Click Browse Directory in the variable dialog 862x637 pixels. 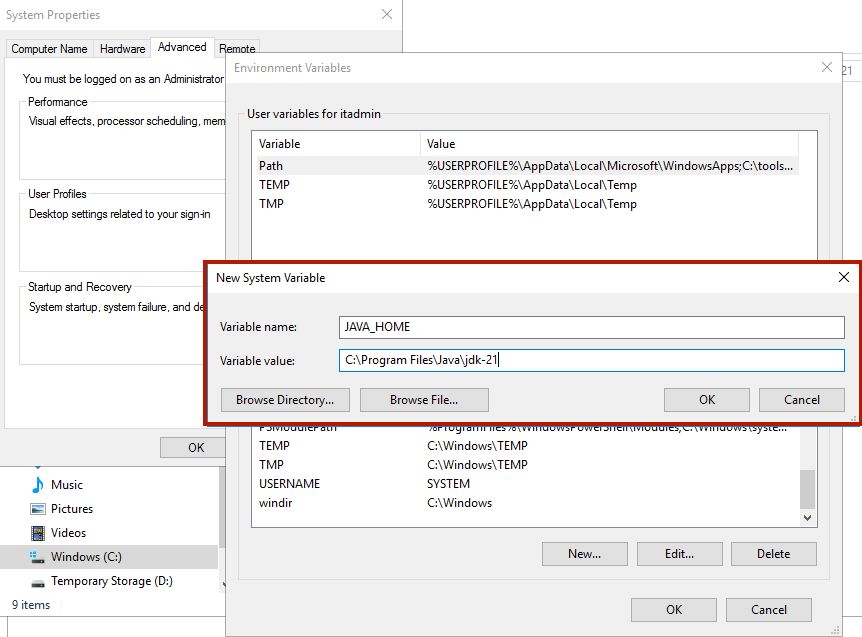[x=284, y=399]
